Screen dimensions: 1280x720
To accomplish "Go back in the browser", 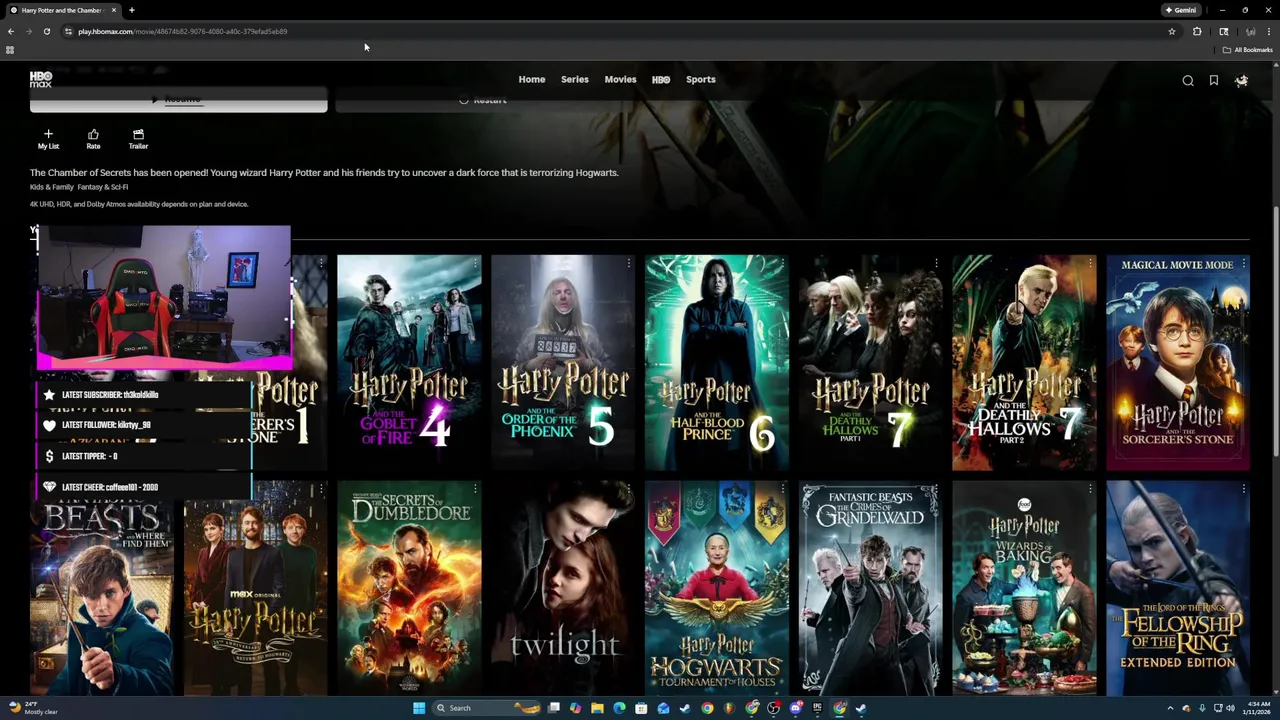I will coord(11,31).
